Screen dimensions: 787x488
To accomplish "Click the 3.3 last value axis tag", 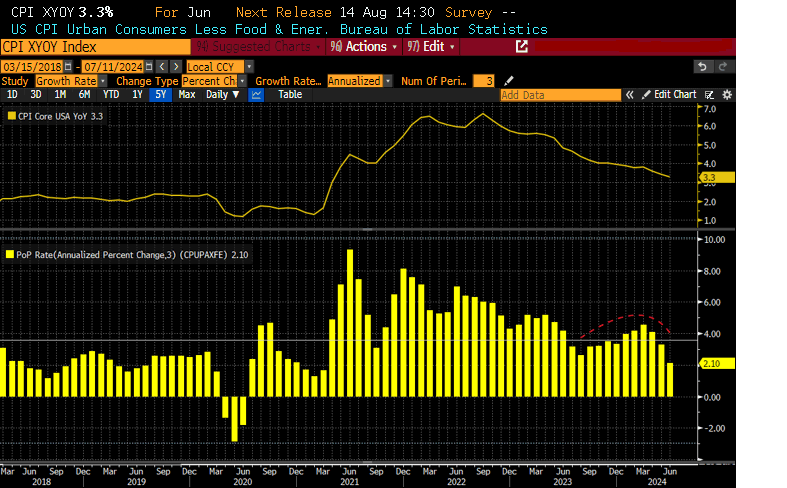I will tap(717, 178).
